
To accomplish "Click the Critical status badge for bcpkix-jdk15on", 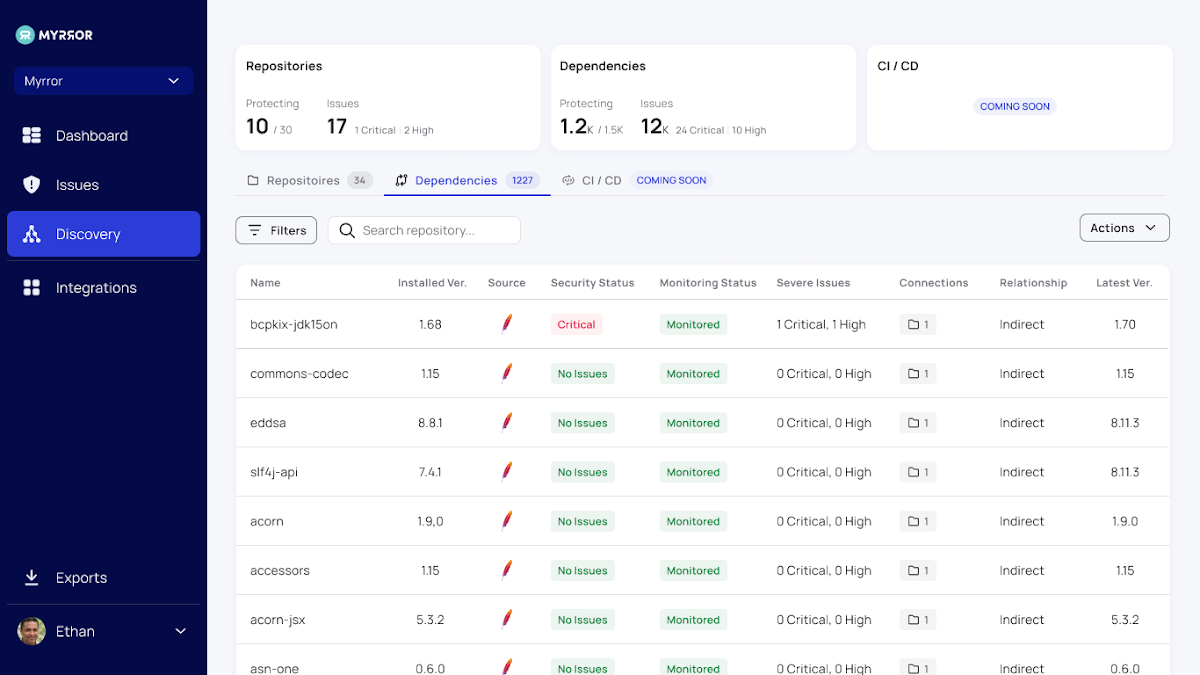I will [x=576, y=325].
